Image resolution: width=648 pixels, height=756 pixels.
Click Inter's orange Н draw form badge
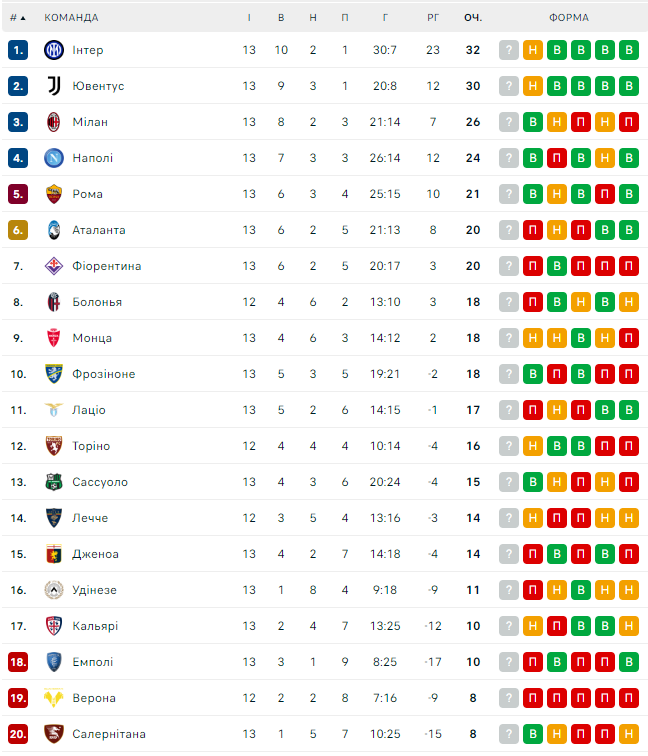pos(533,50)
